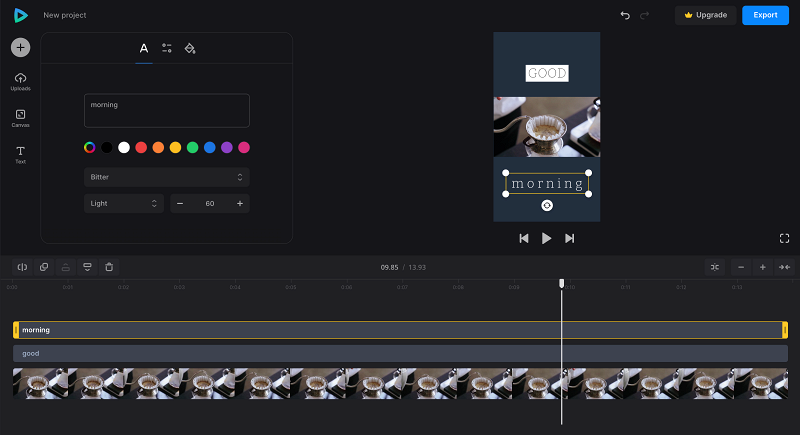
Task: Click the app logo icon
Action: tap(20, 15)
